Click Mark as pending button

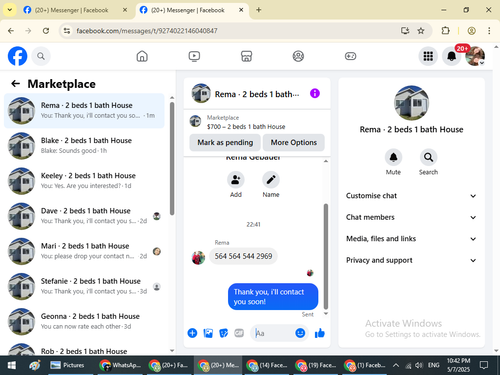click(x=225, y=142)
